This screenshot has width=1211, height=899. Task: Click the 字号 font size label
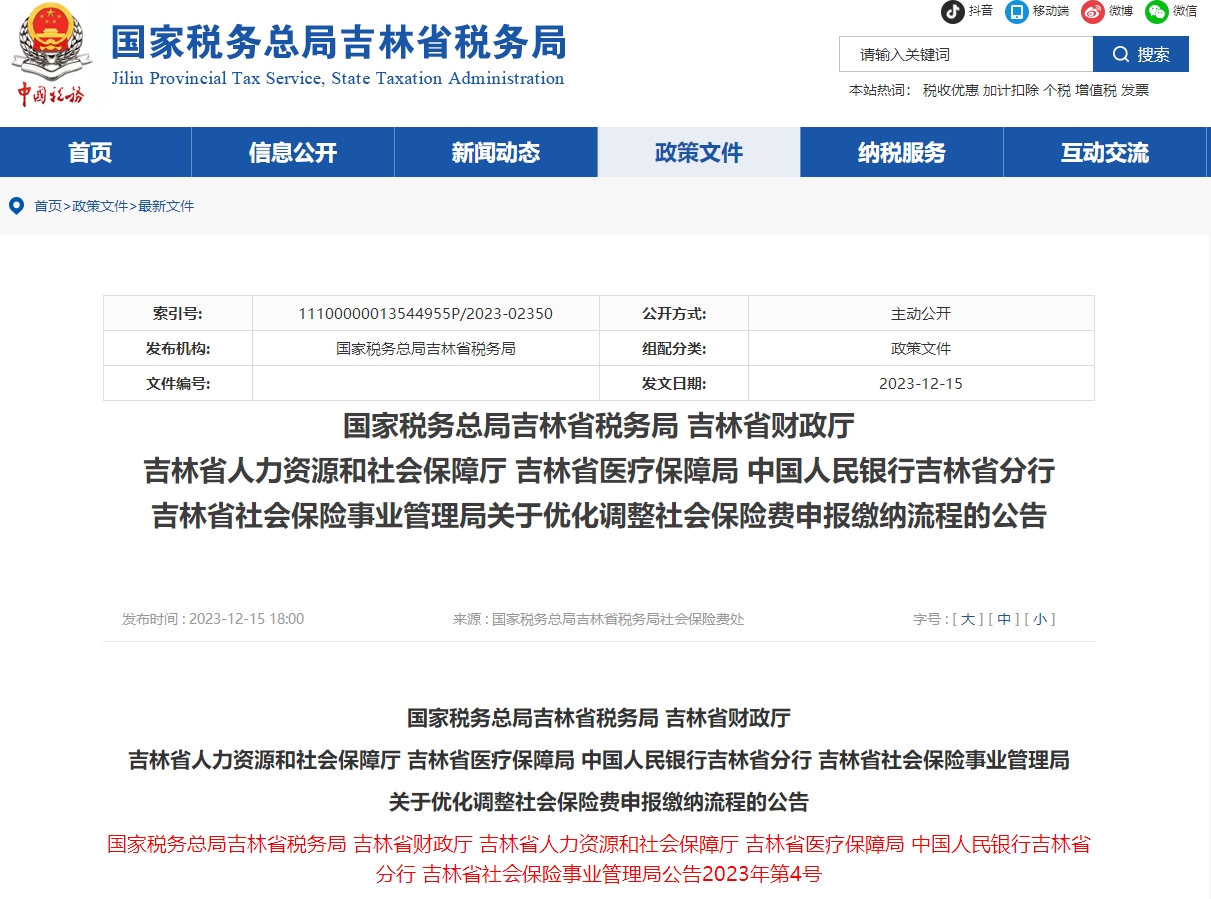929,619
